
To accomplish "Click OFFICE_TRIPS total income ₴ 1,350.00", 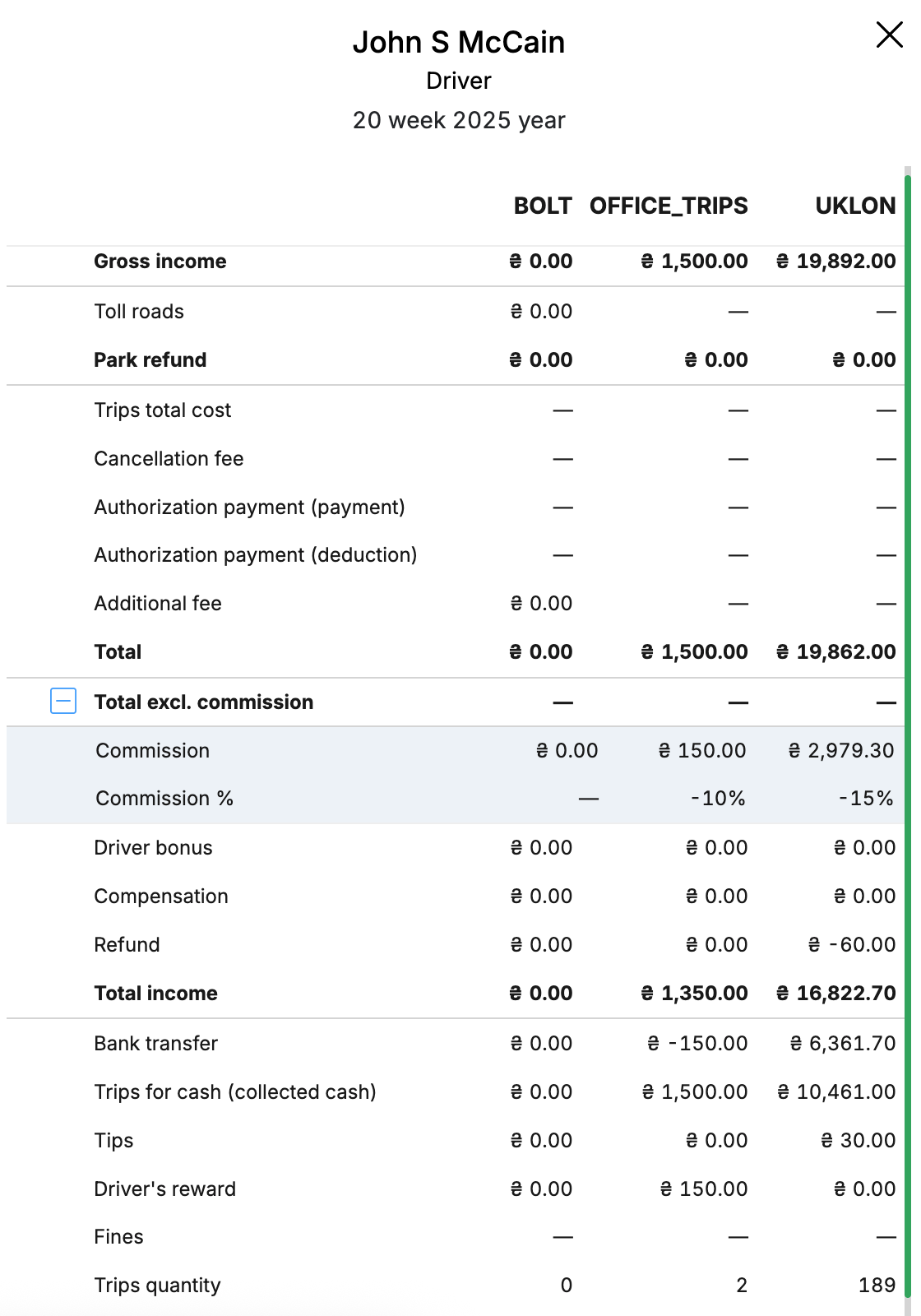I will click(695, 993).
